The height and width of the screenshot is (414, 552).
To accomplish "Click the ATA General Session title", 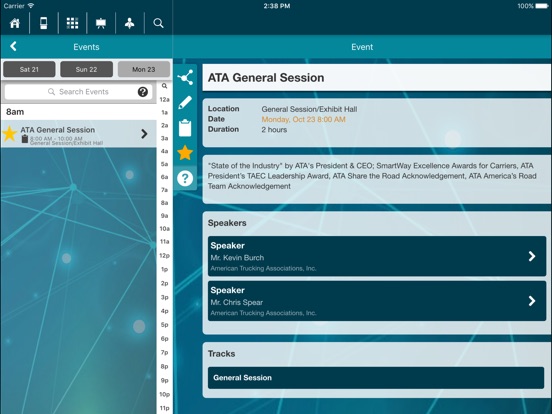I will (266, 78).
